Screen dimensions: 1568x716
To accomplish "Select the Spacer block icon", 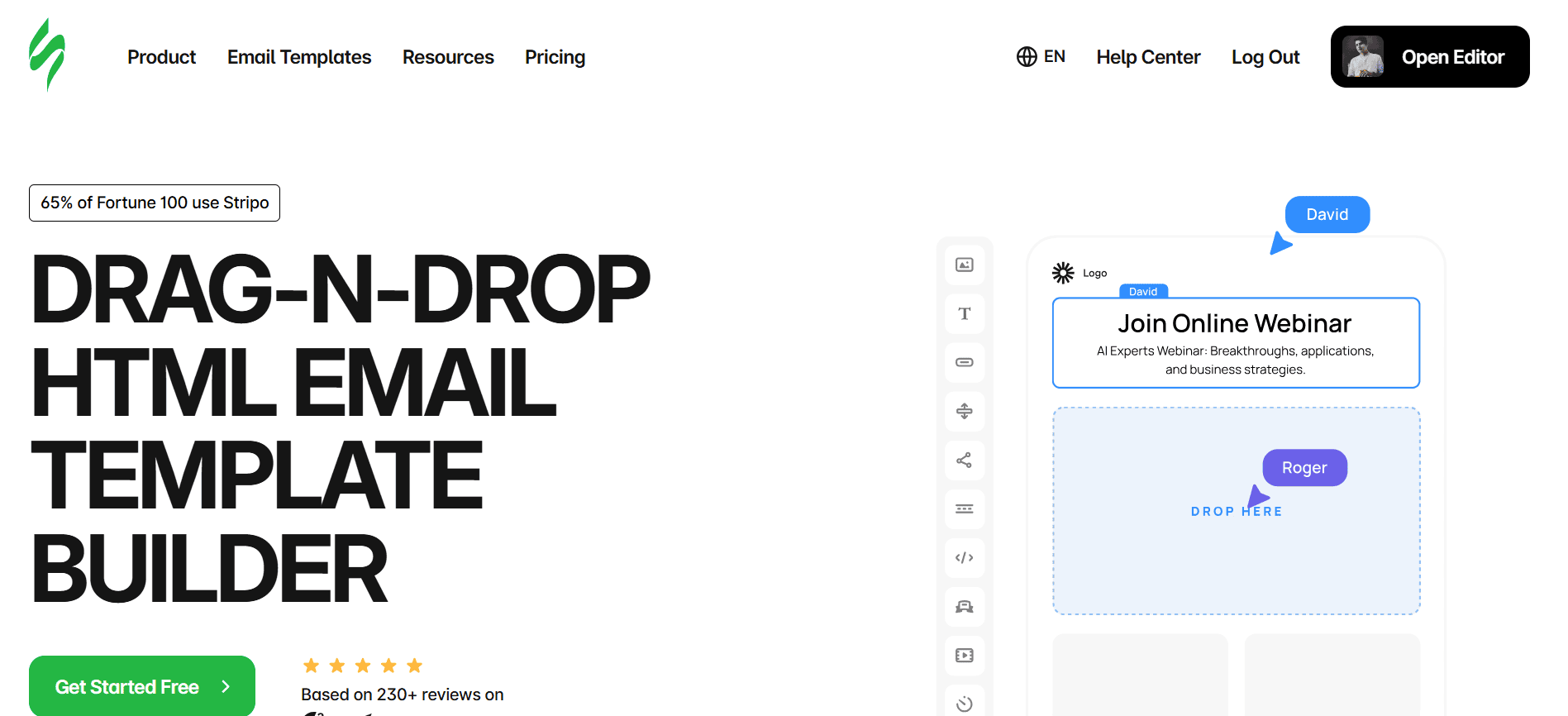I will click(x=965, y=411).
